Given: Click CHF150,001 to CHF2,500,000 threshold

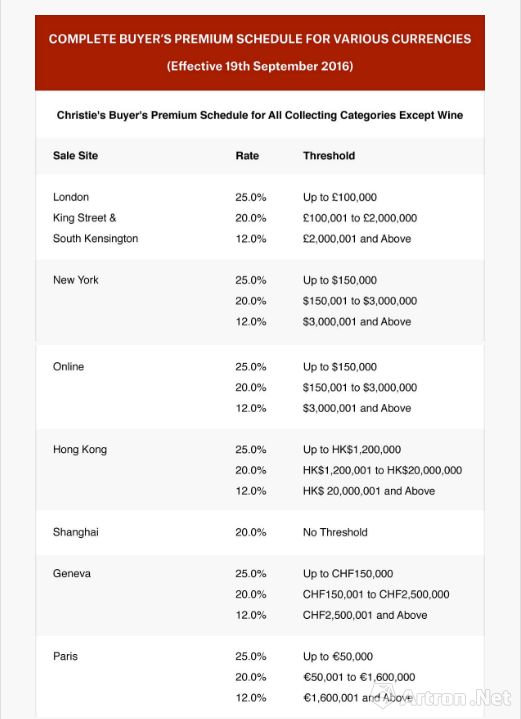Looking at the screenshot, I should tap(376, 594).
